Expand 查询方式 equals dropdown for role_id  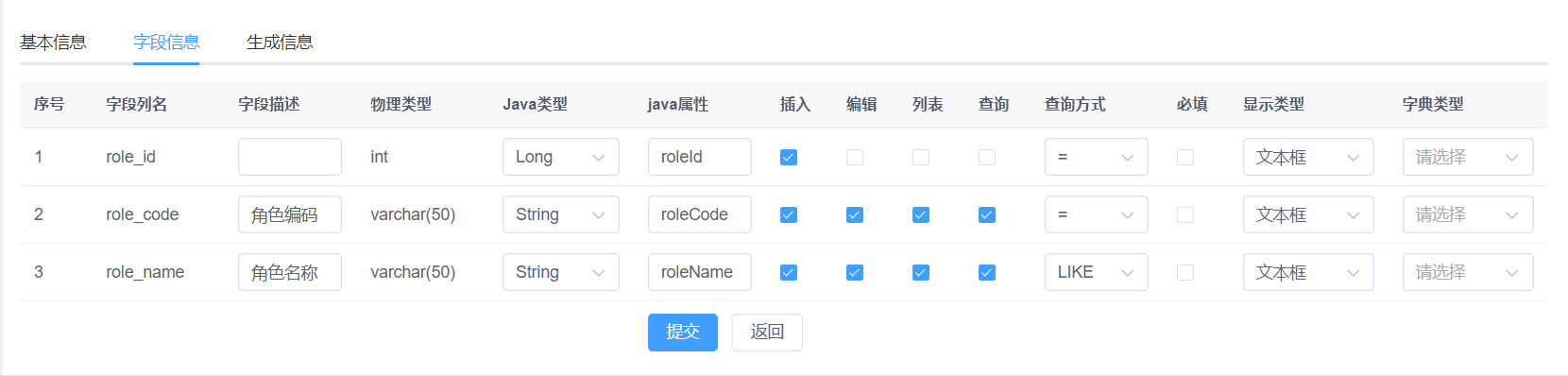(1097, 157)
